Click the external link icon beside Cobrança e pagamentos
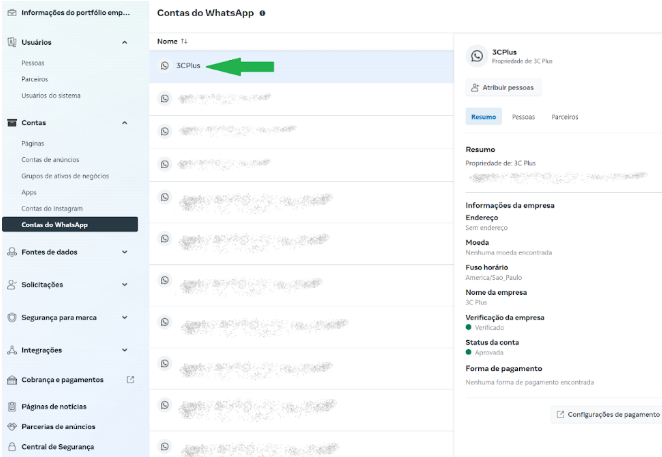The width and height of the screenshot is (662, 457). 129,380
